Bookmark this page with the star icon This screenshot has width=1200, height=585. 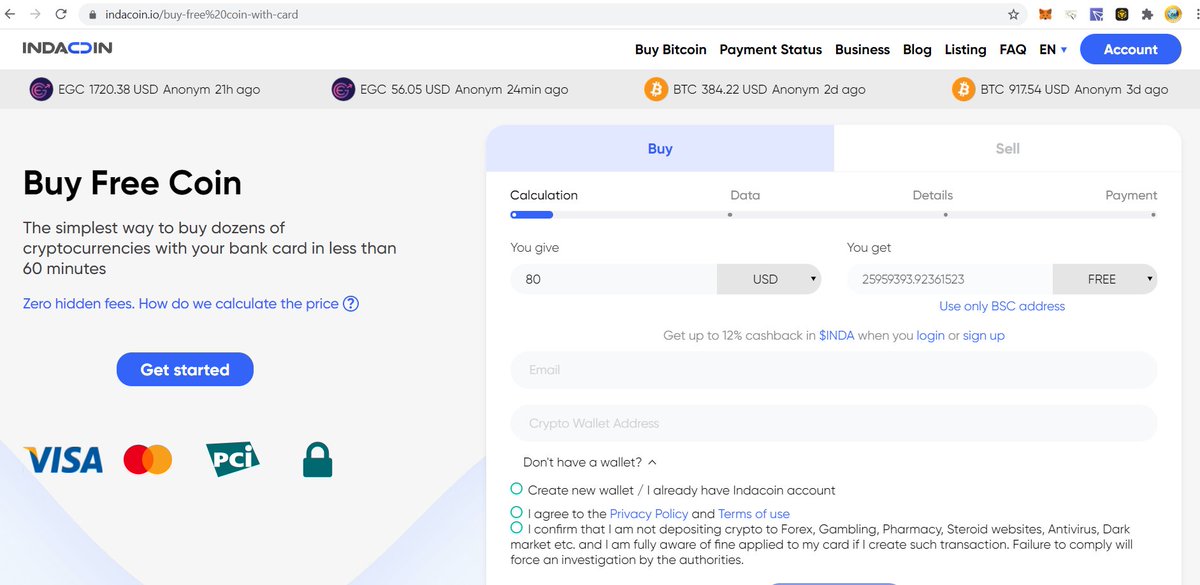tap(1014, 15)
